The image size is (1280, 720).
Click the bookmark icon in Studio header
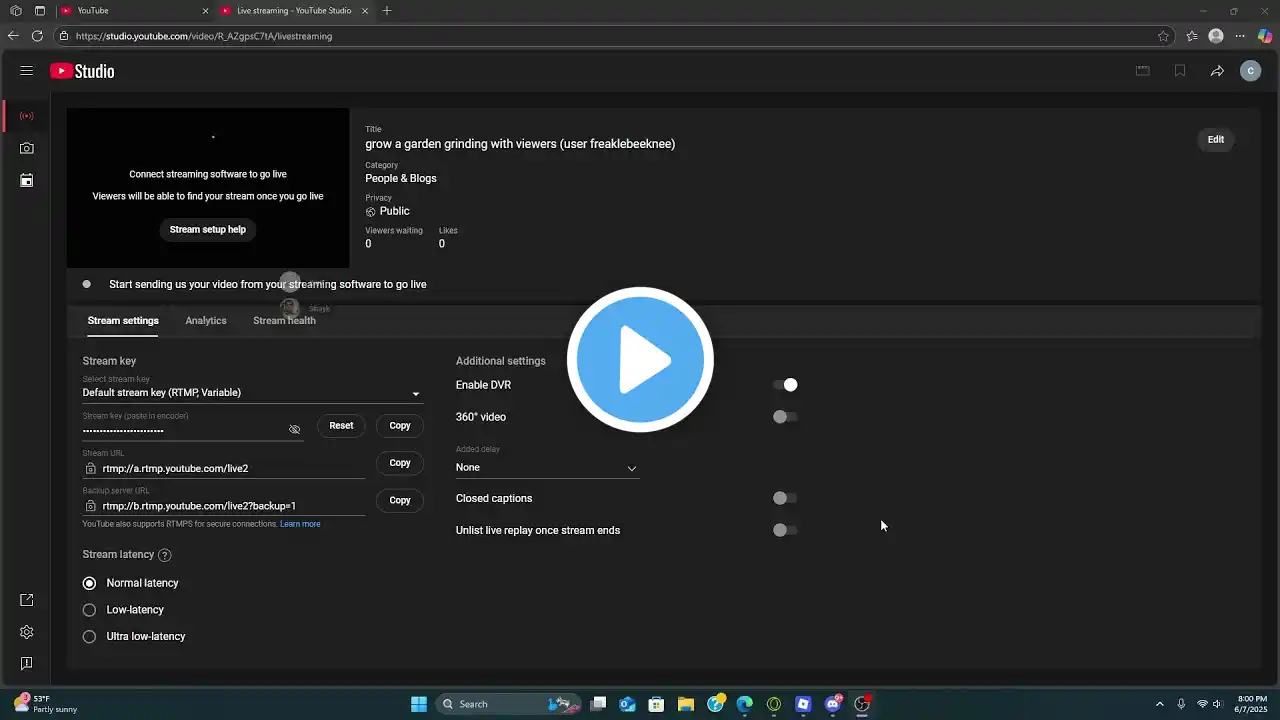coord(1180,71)
